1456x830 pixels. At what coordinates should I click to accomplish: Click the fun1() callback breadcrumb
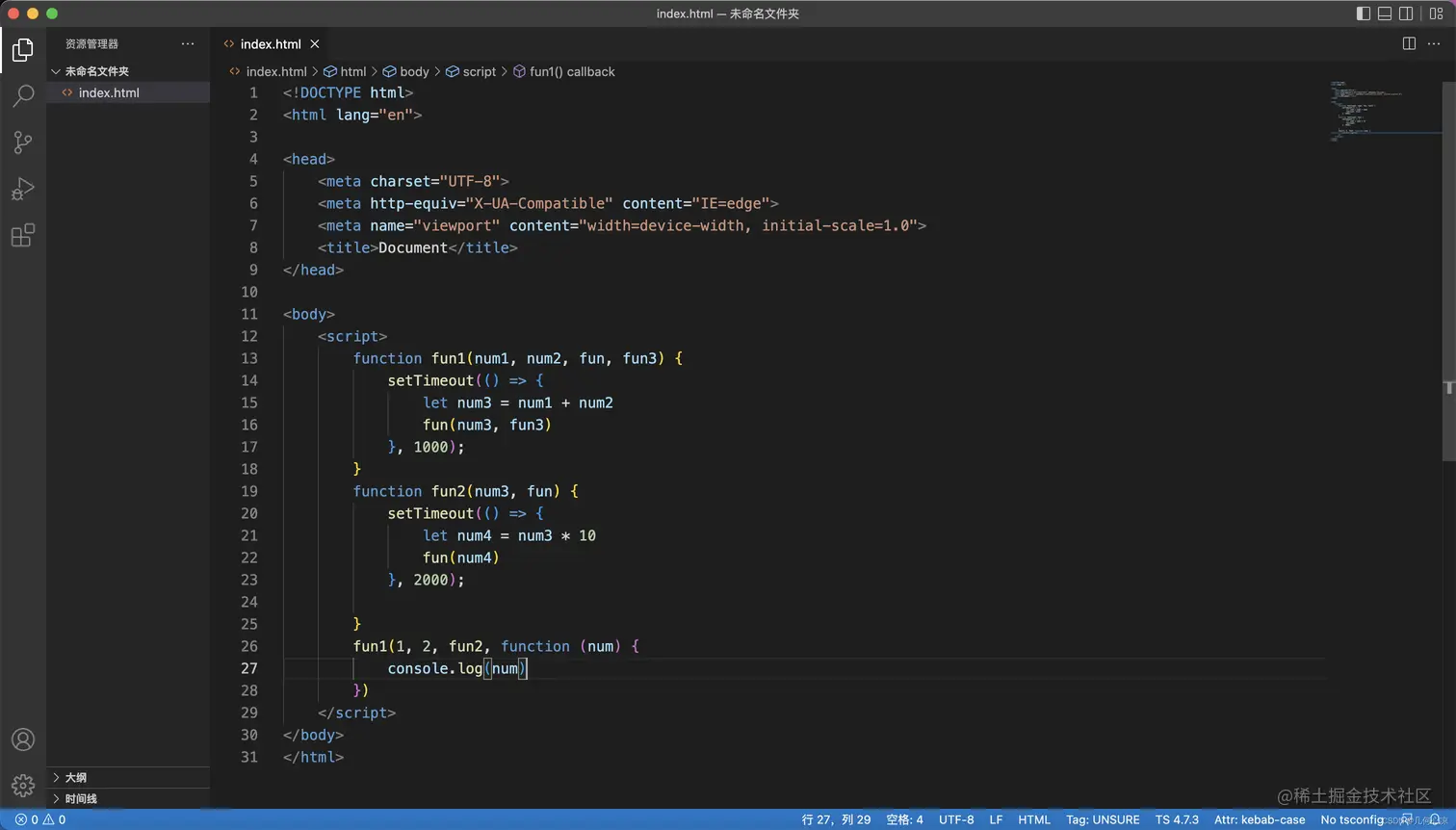(564, 71)
